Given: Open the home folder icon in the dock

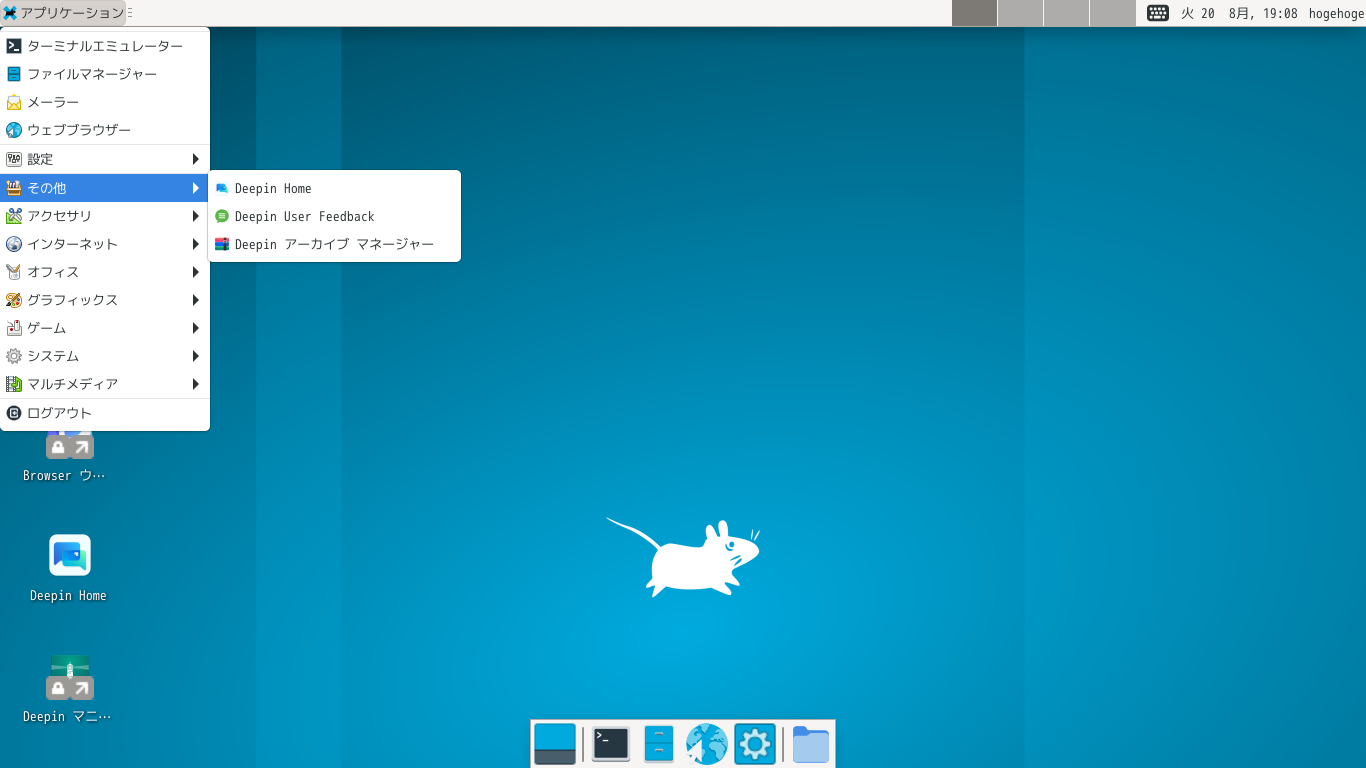Looking at the screenshot, I should pyautogui.click(x=811, y=744).
